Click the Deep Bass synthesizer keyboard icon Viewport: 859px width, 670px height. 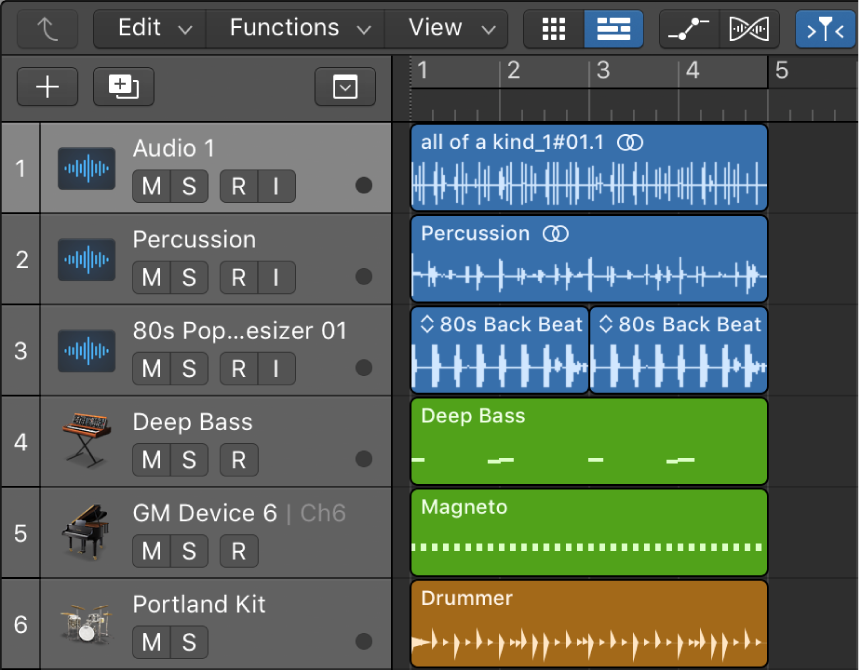click(87, 440)
